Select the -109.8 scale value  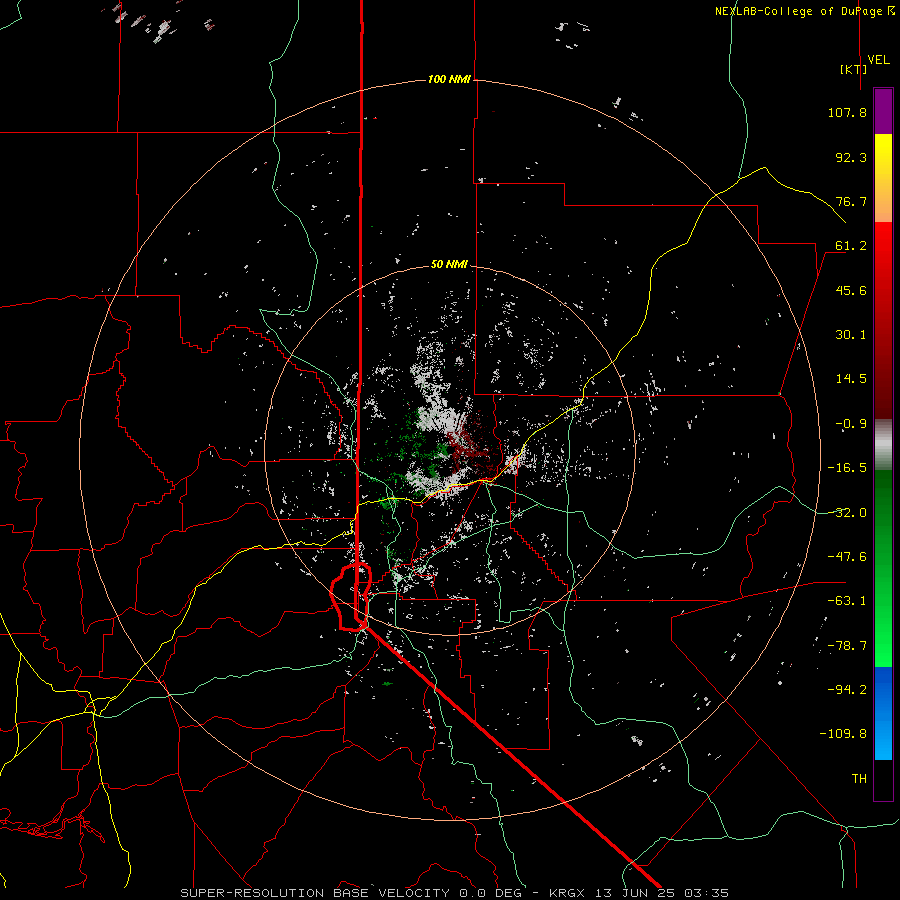[x=843, y=734]
